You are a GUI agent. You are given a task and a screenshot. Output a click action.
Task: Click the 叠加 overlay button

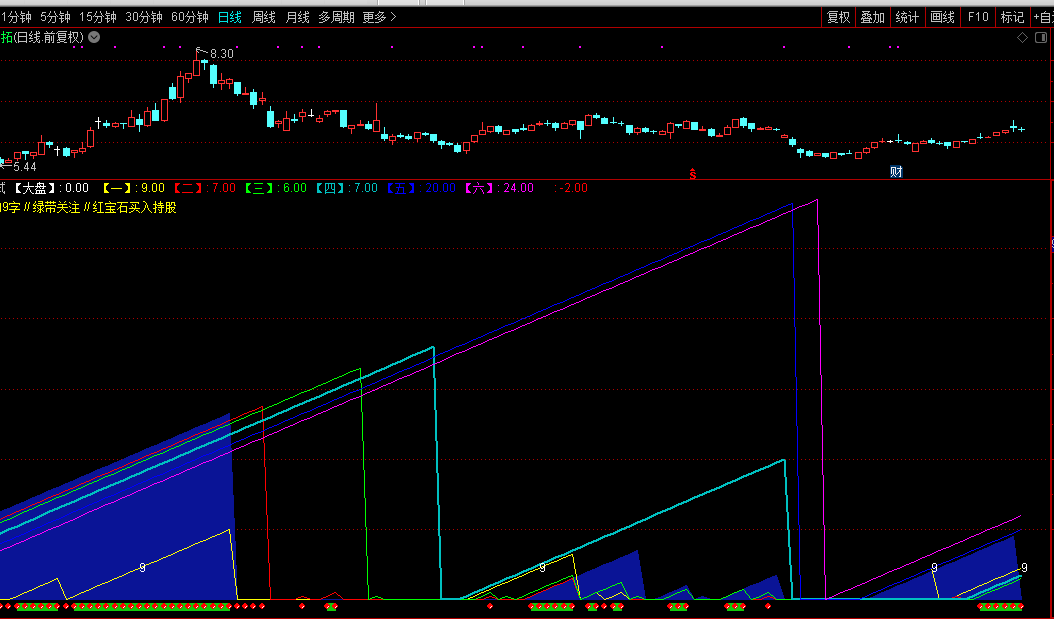click(x=872, y=17)
